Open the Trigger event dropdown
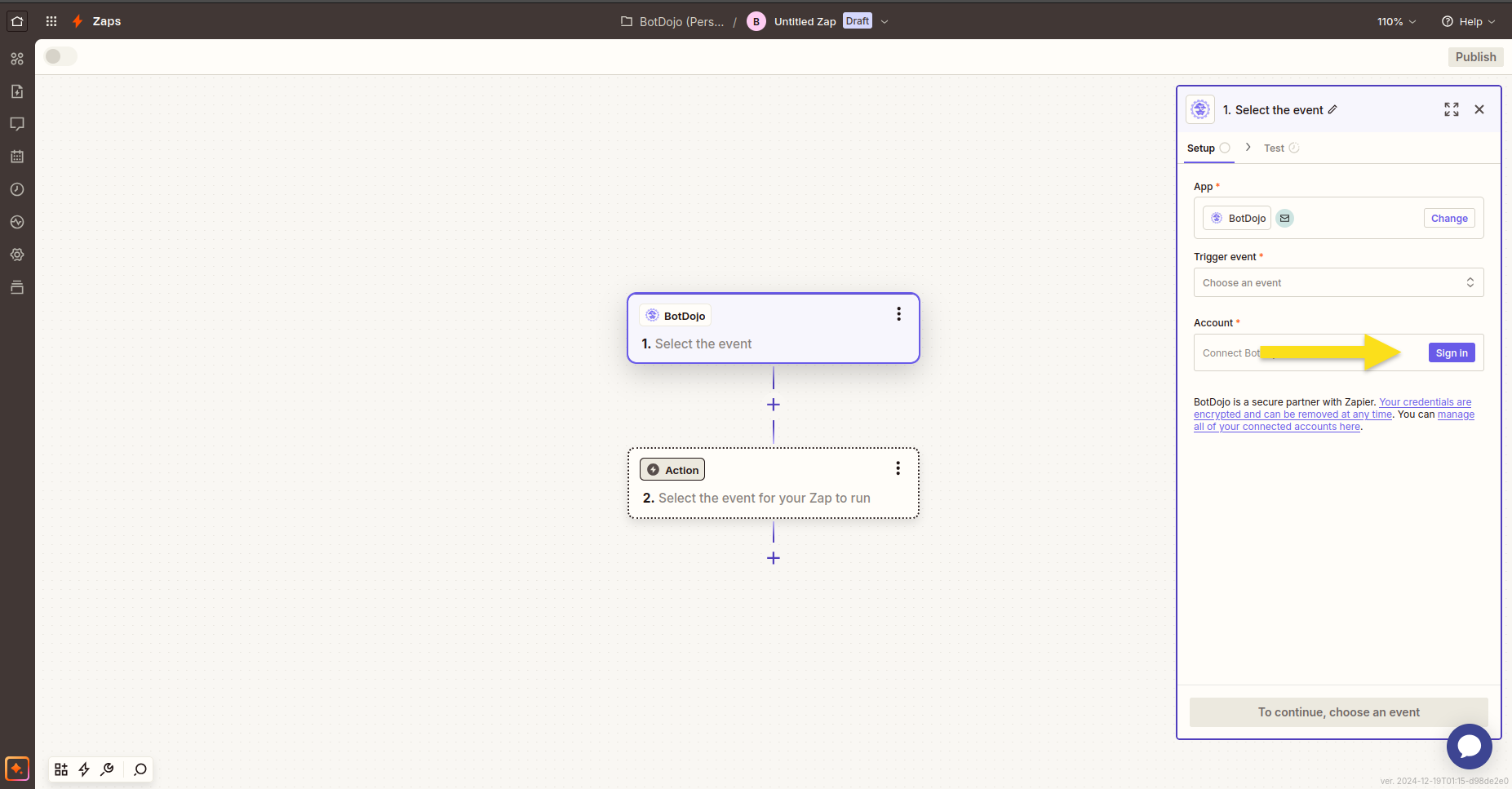 pyautogui.click(x=1338, y=282)
